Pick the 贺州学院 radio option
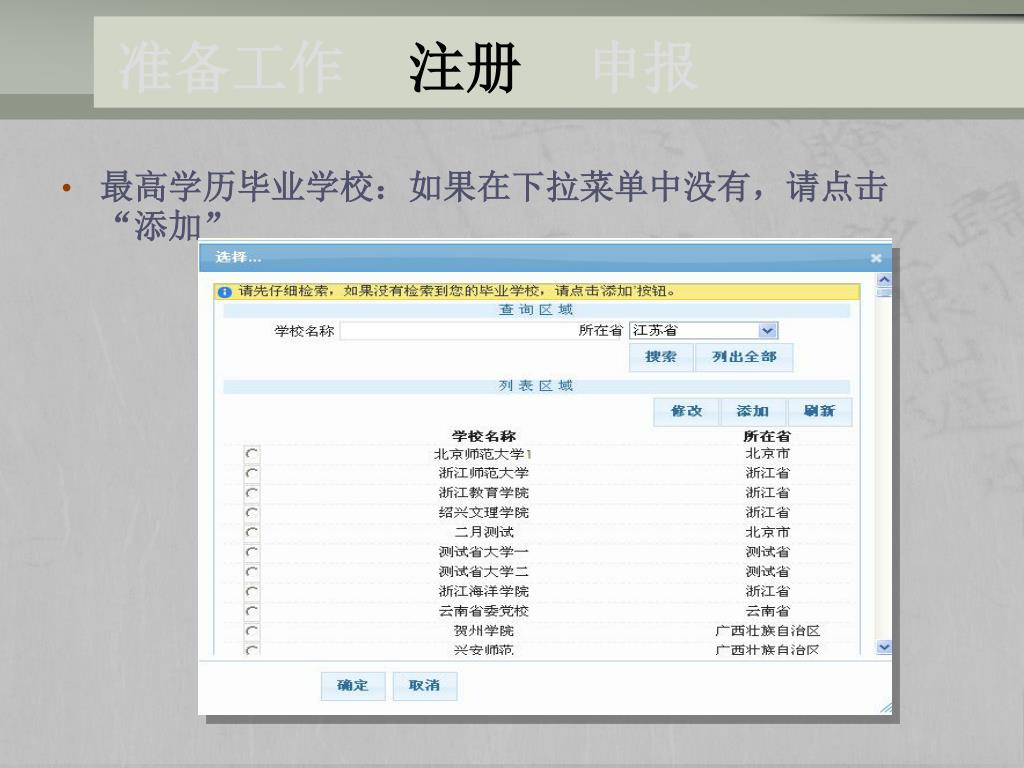 click(251, 631)
